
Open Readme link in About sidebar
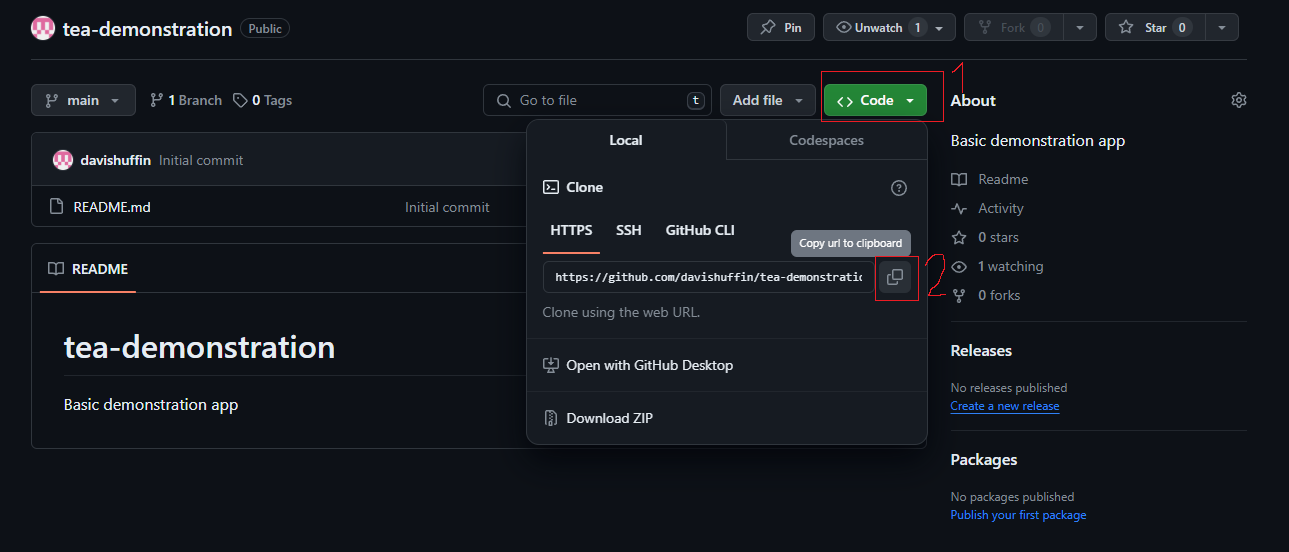[x=1003, y=179]
